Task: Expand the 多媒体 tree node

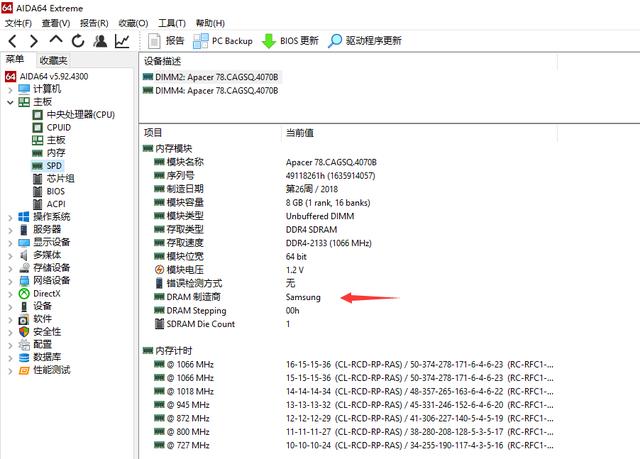Action: [10, 255]
